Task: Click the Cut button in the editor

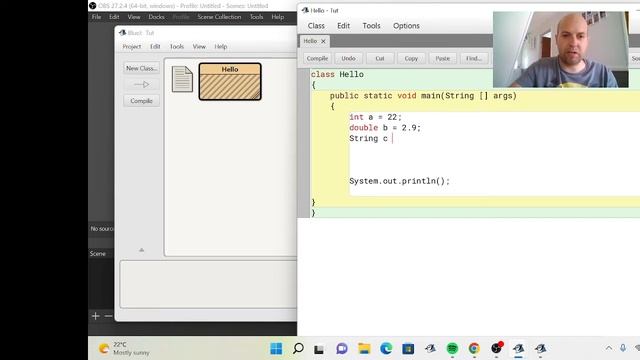Action: 380,58
